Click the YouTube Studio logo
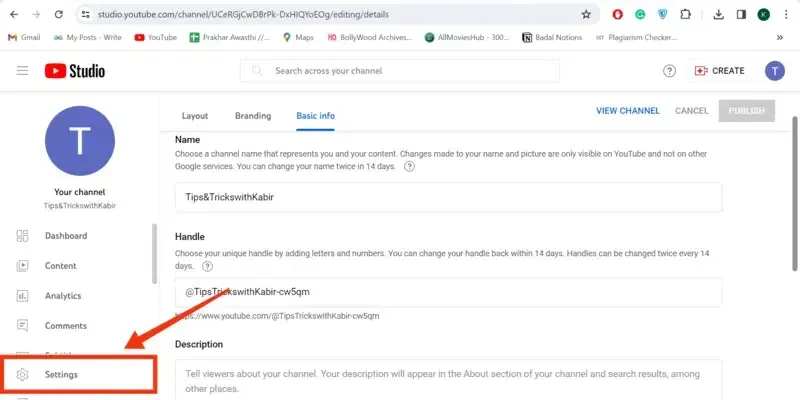 (74, 71)
